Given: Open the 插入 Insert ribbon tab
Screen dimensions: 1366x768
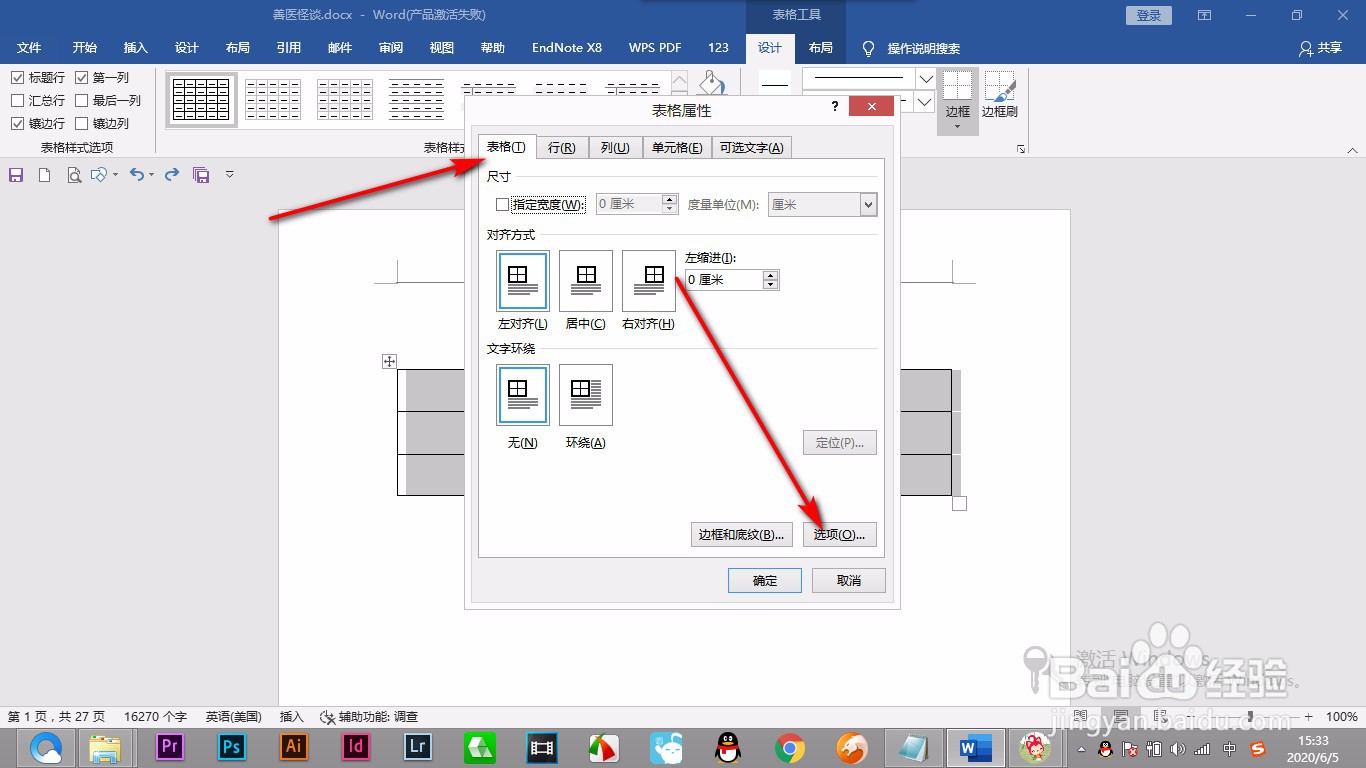Looking at the screenshot, I should (x=135, y=48).
